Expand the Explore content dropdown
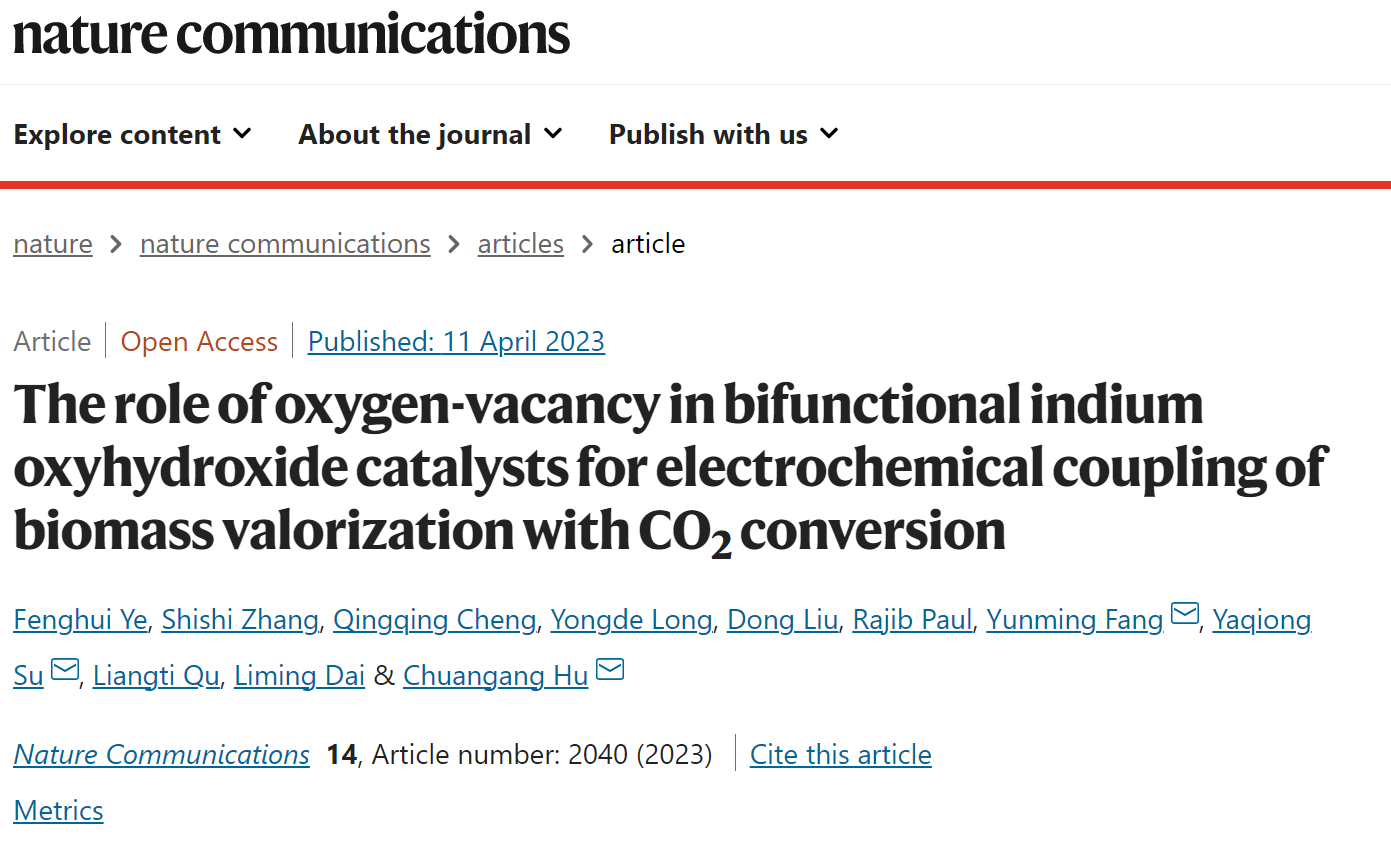Image resolution: width=1391 pixels, height=842 pixels. coord(133,134)
